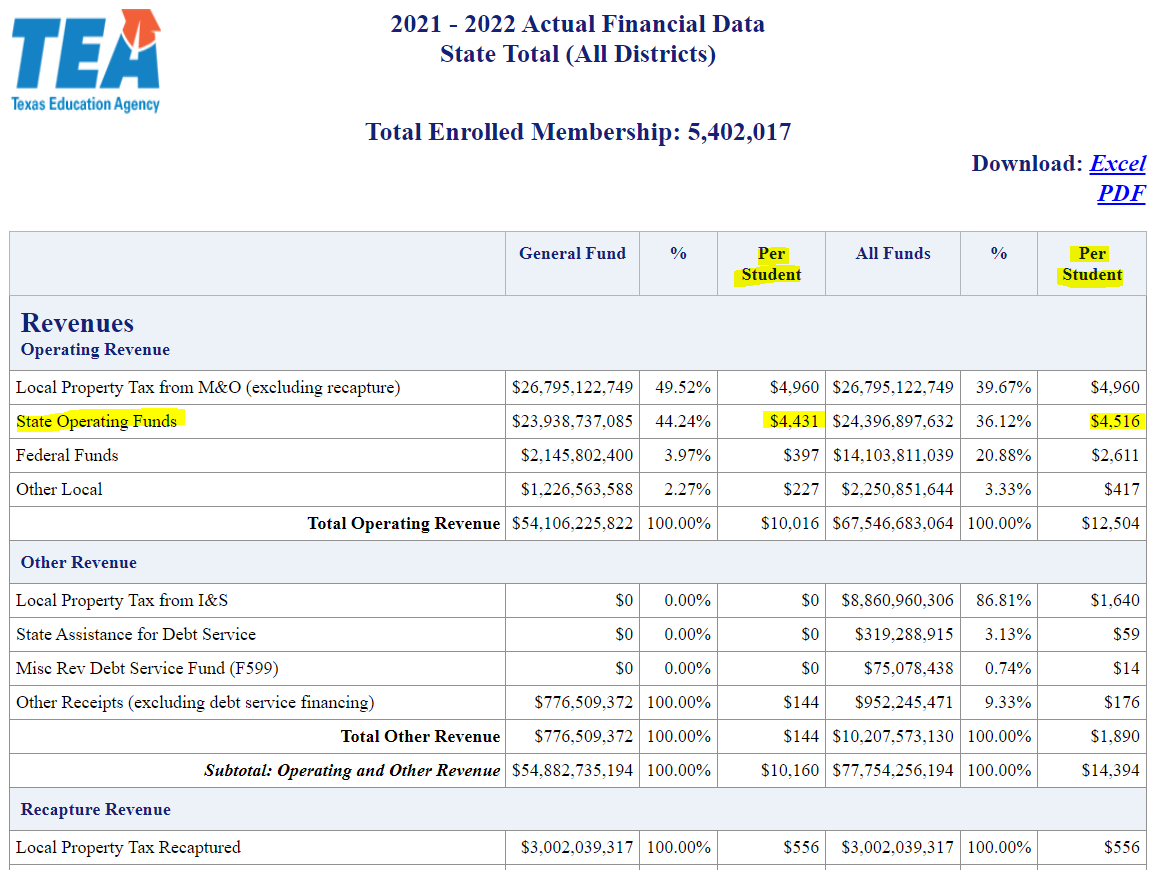Click the $952,245,471 Other Receipts amount
The width and height of the screenshot is (1154, 870).
pos(904,702)
